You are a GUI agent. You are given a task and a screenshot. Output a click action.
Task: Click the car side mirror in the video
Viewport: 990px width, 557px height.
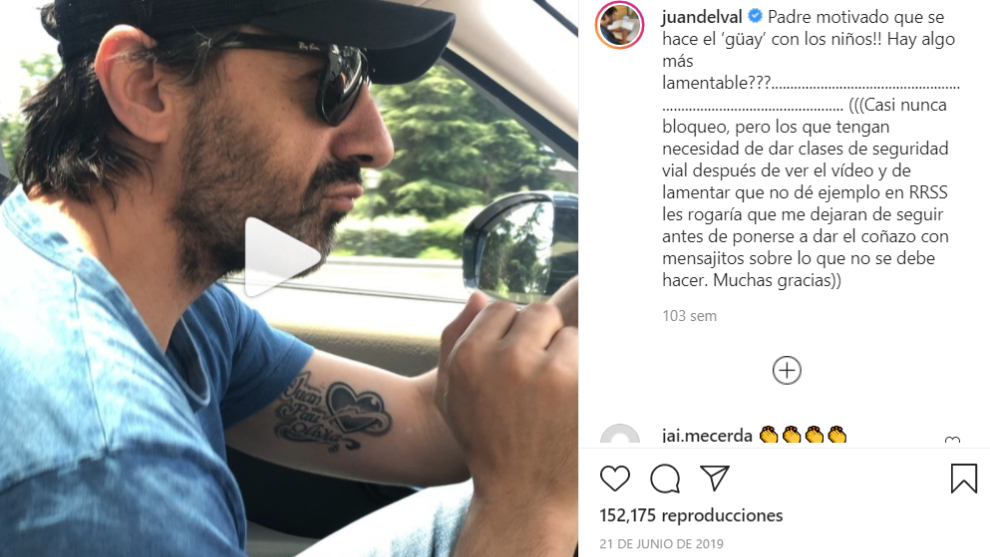point(519,245)
